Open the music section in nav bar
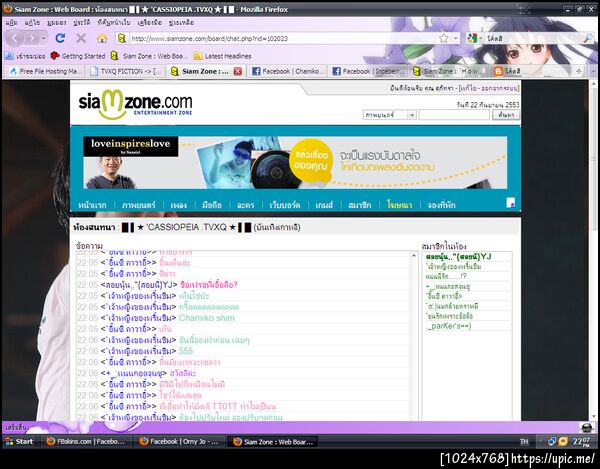This screenshot has width=600, height=469. tap(178, 205)
